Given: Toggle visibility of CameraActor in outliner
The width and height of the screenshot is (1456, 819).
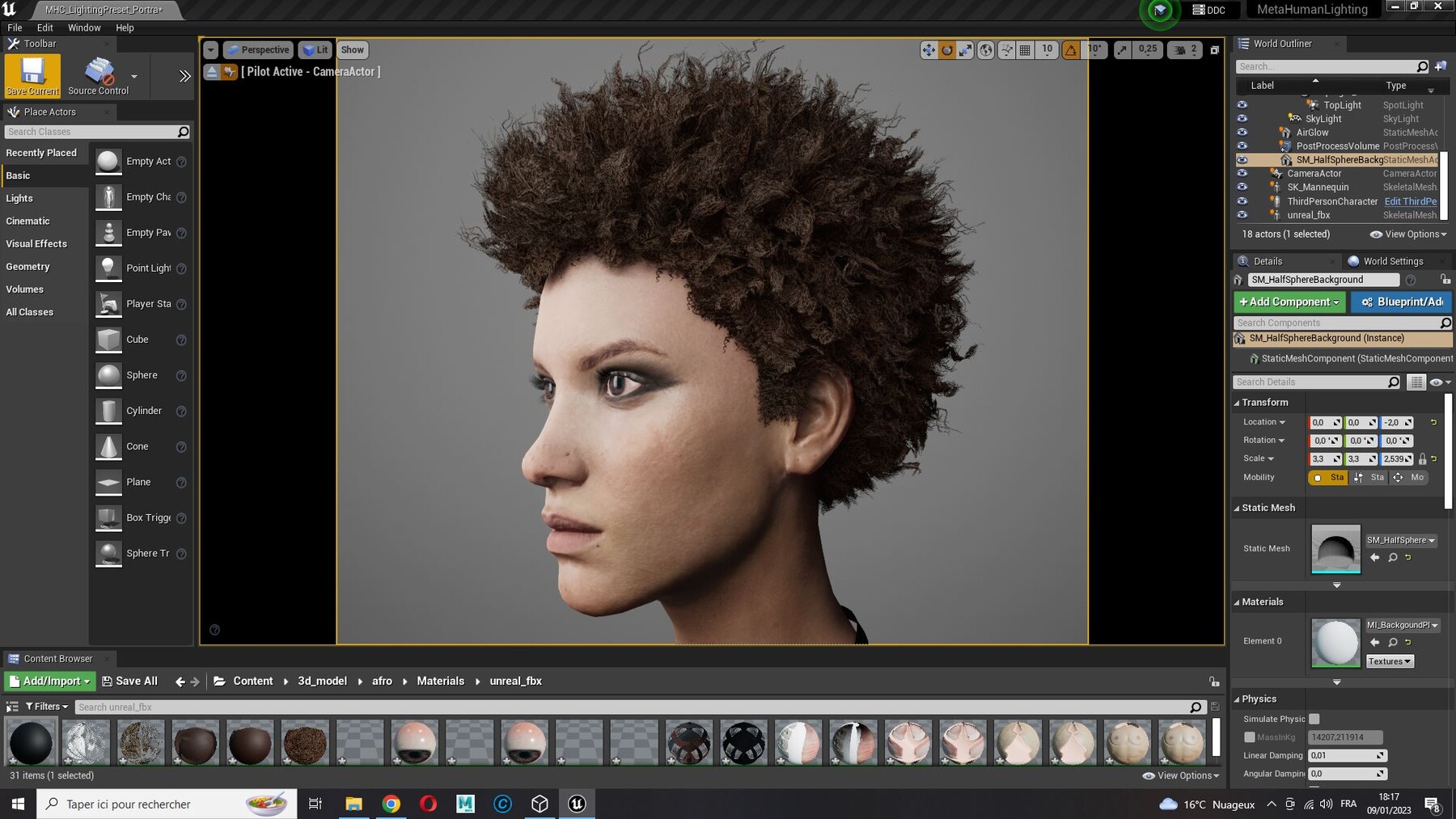Looking at the screenshot, I should (x=1242, y=174).
